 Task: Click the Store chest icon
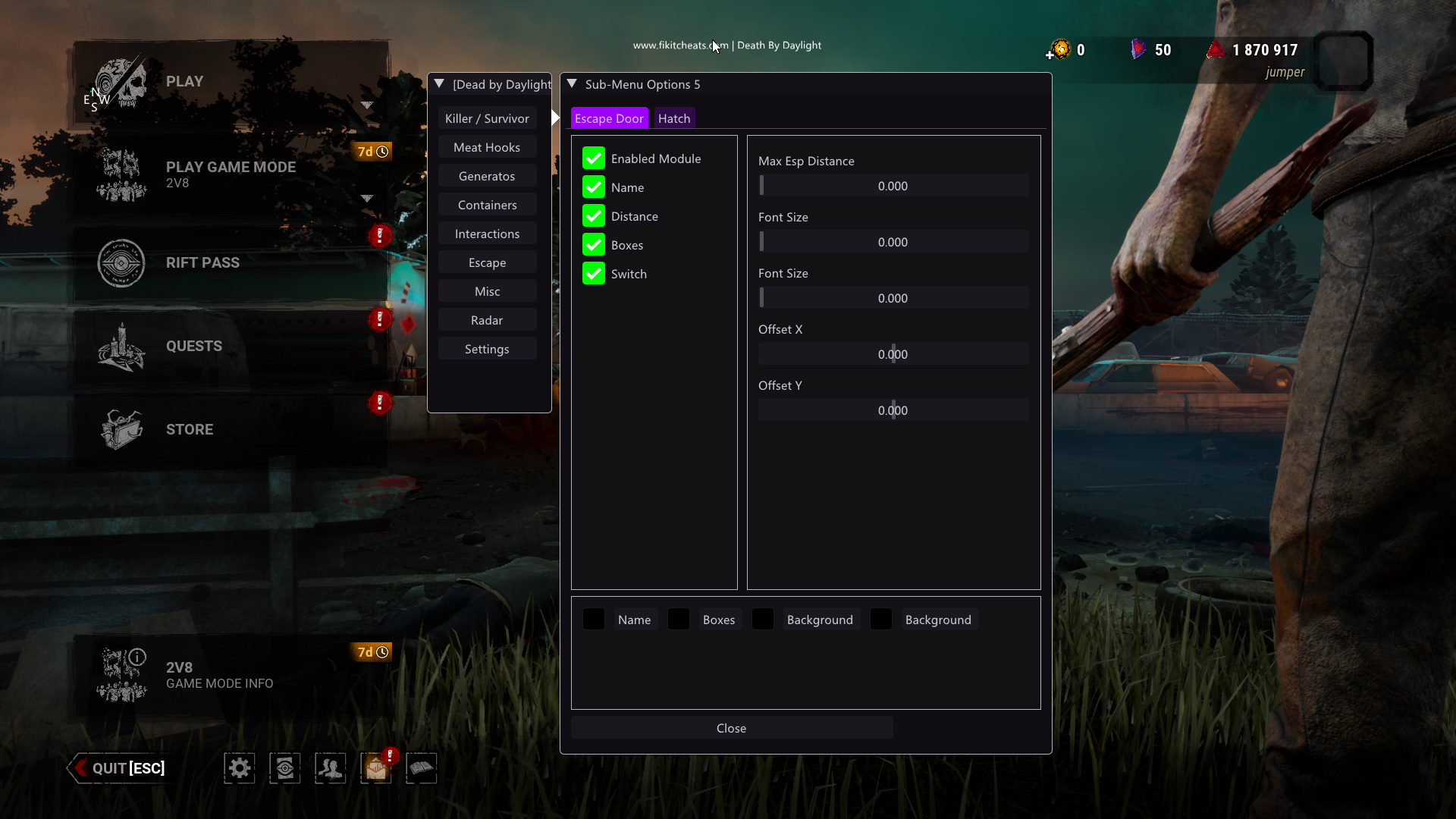coord(121,429)
